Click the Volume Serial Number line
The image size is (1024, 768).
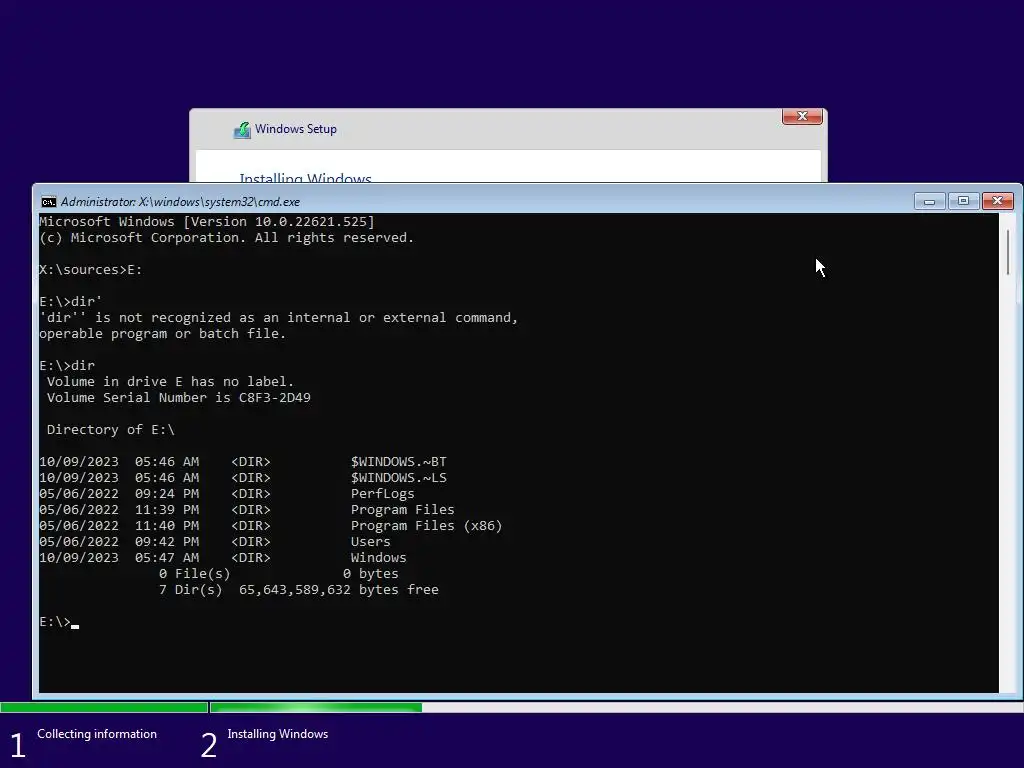coord(178,398)
